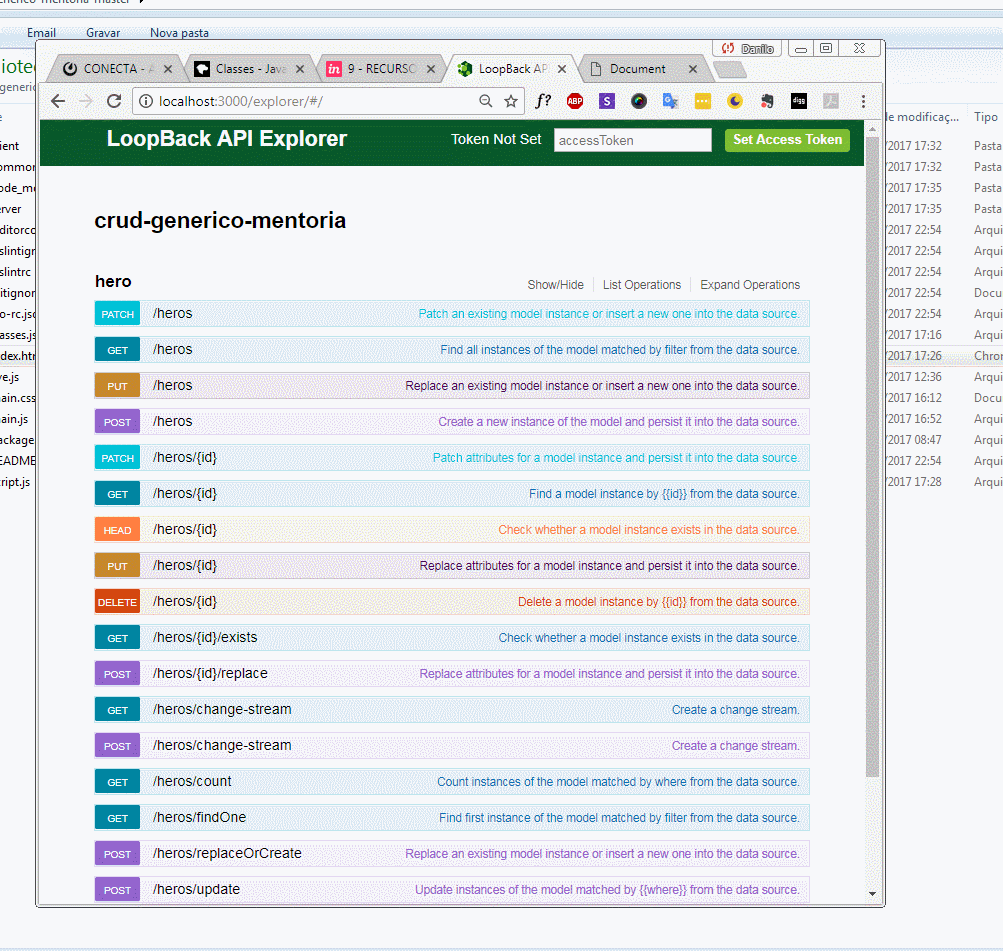Open /heros/findOne endpoint
The width and height of the screenshot is (1003, 951).
tap(199, 817)
